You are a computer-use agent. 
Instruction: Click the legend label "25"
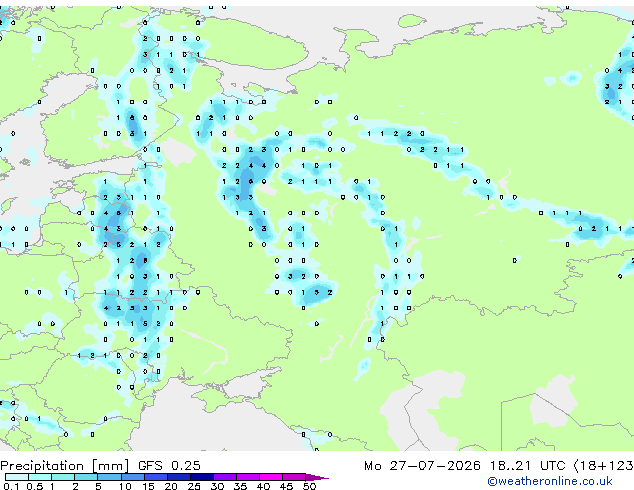194,486
